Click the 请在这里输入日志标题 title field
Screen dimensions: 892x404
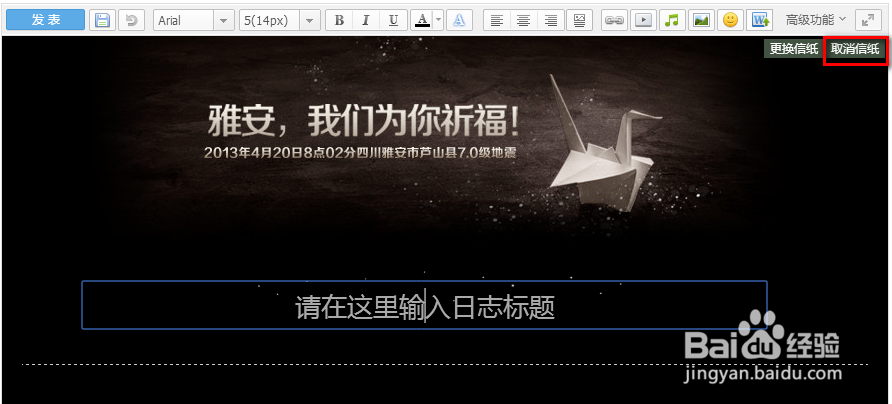pos(424,305)
